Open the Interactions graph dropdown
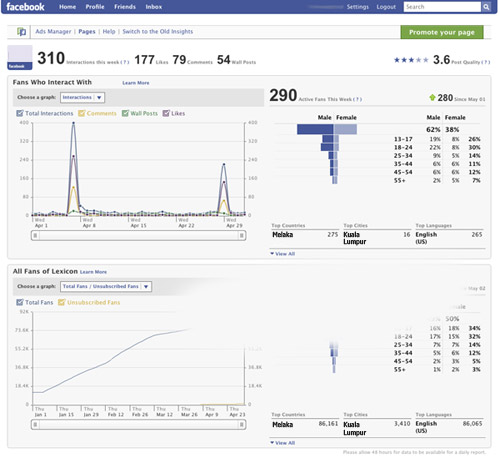Viewport: 500px width, 458px height. 82,97
